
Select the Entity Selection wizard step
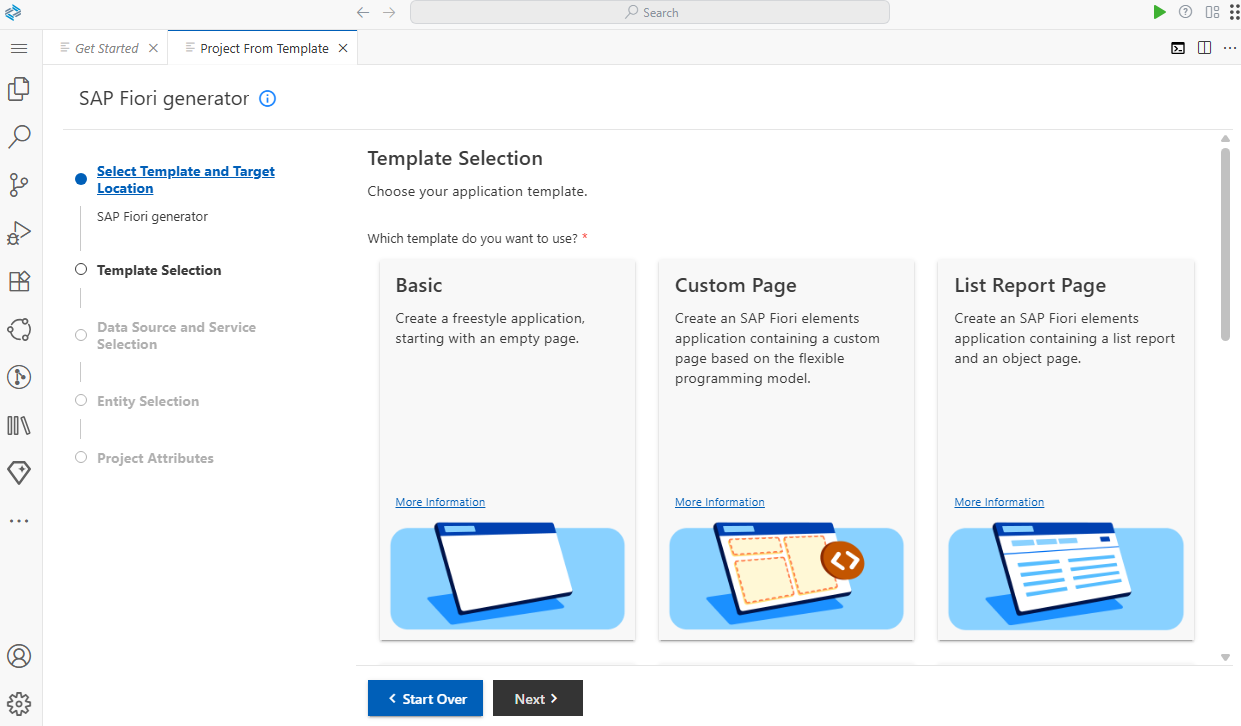coord(148,401)
